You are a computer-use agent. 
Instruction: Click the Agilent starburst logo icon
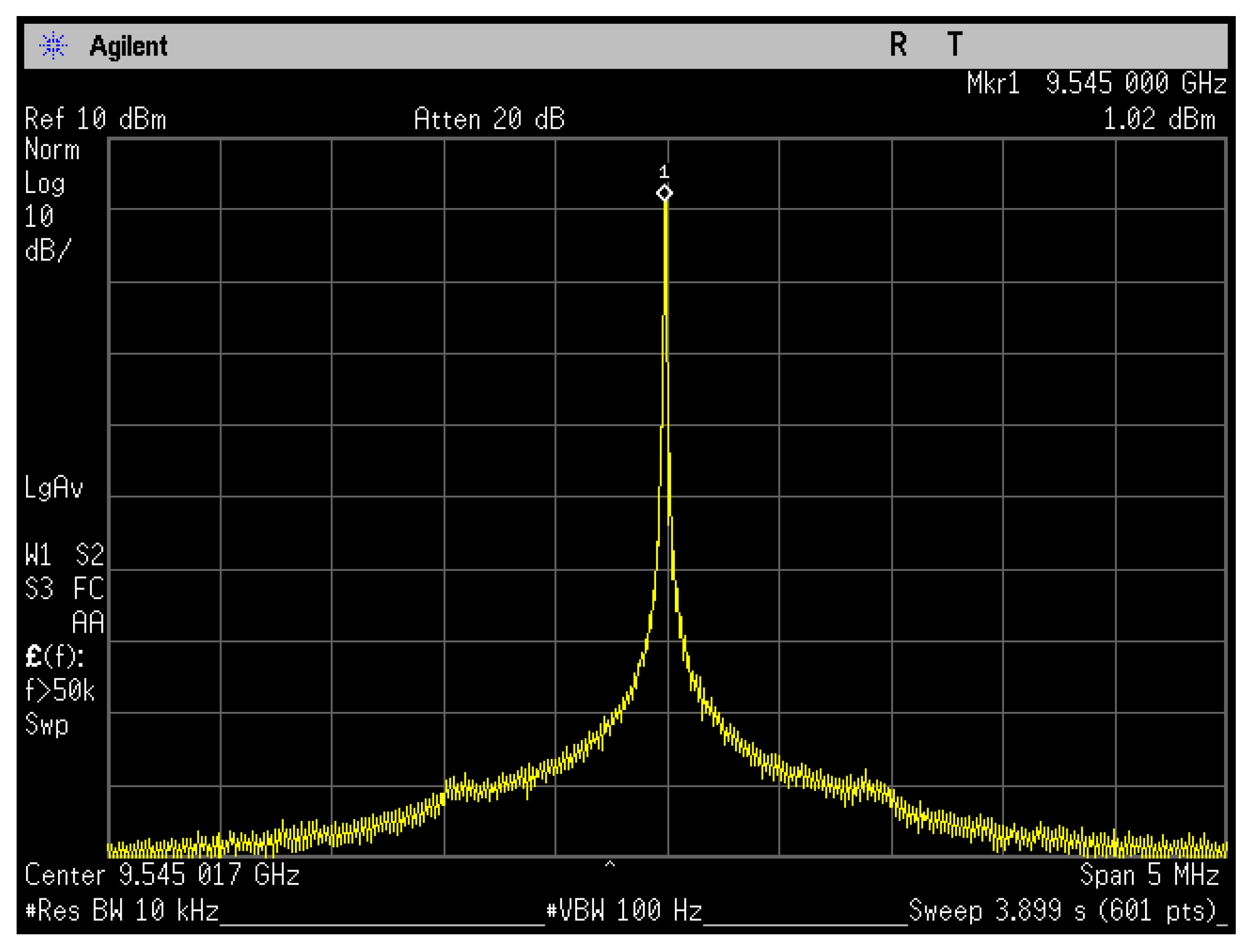53,46
